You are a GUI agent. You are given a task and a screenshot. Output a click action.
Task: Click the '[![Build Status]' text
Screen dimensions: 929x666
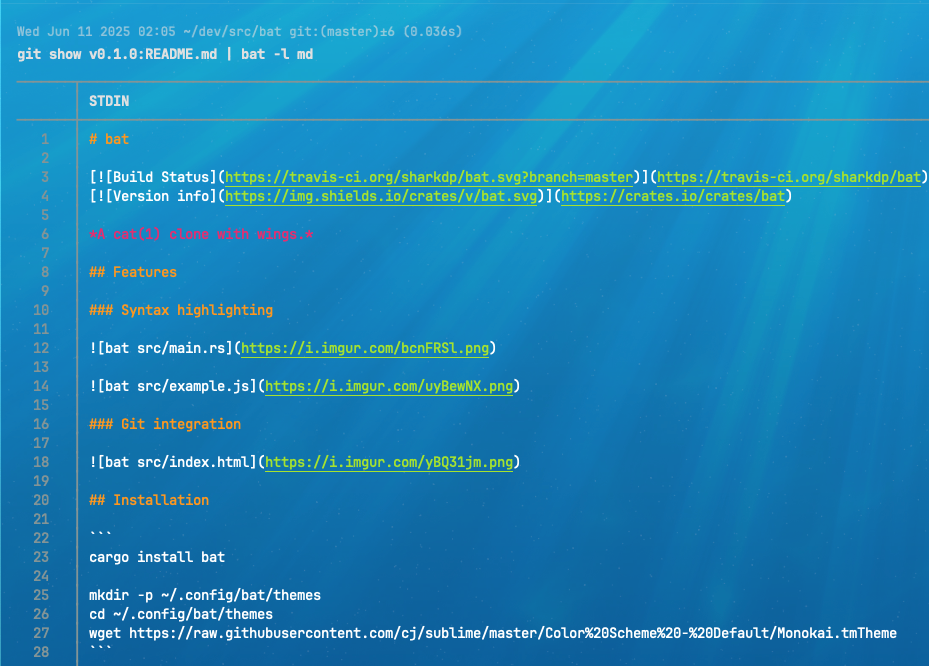click(153, 177)
